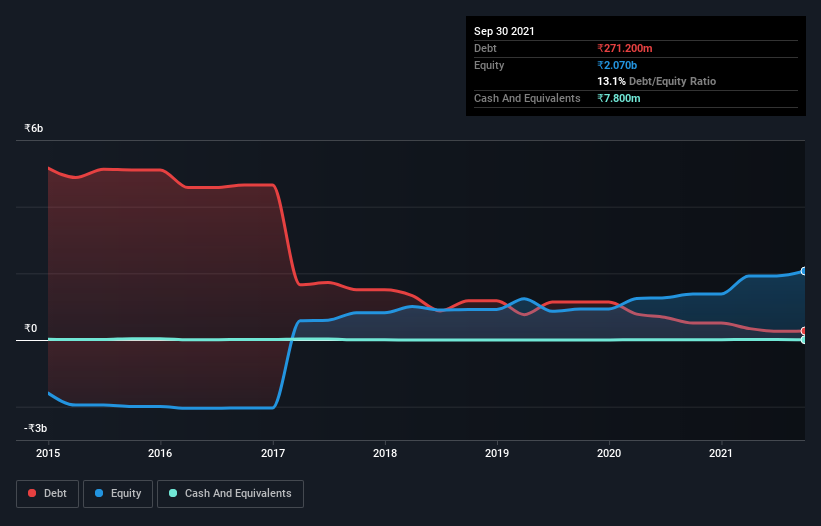Click the 2015 axis label
The image size is (821, 526).
pyautogui.click(x=48, y=453)
